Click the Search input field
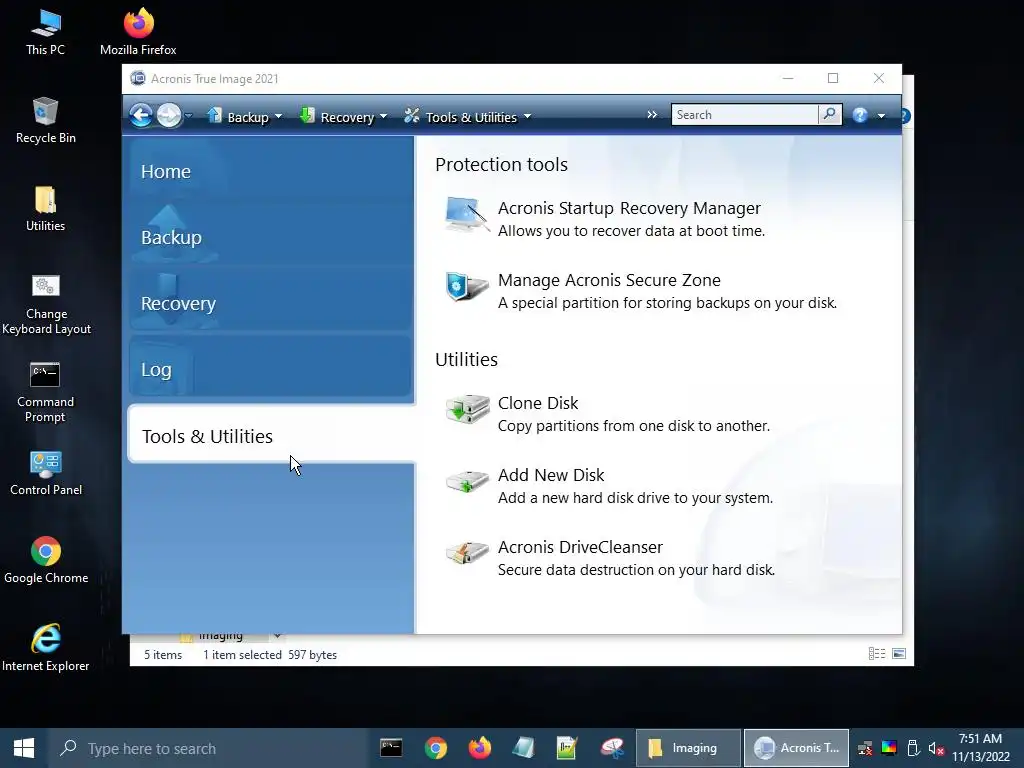This screenshot has width=1024, height=768. coord(744,115)
